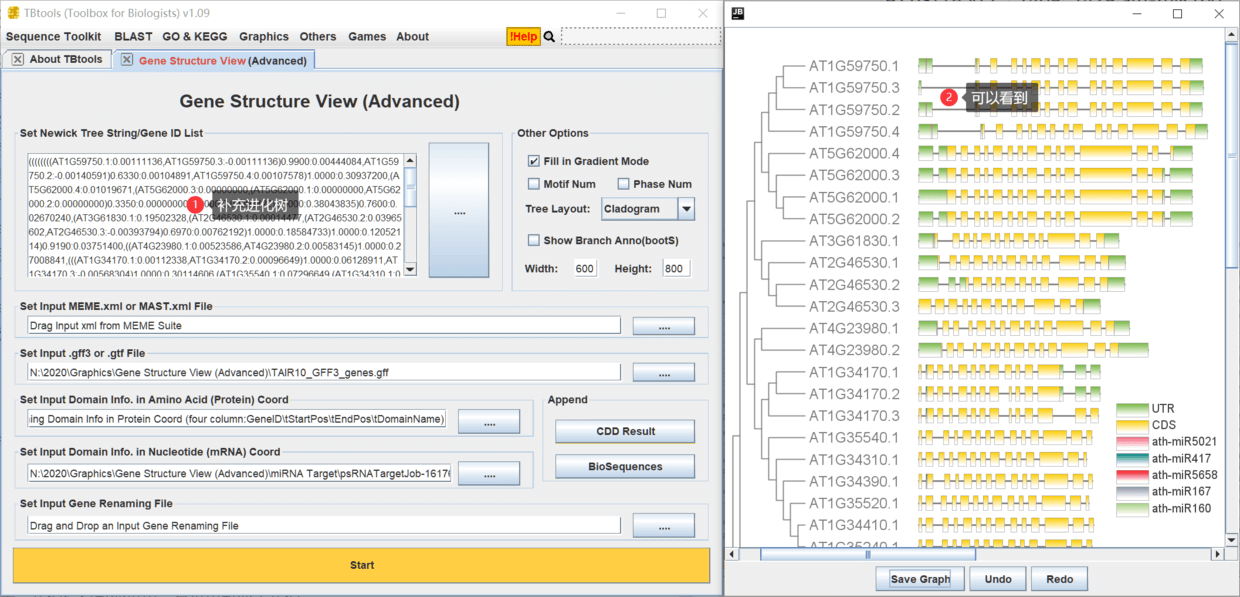Click the graph window scroll-right arrow
Viewport: 1240px width, 597px height.
1217,554
